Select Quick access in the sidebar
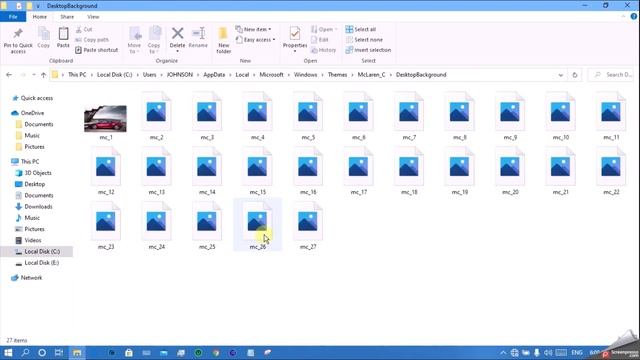The width and height of the screenshot is (640, 360). tap(33, 98)
